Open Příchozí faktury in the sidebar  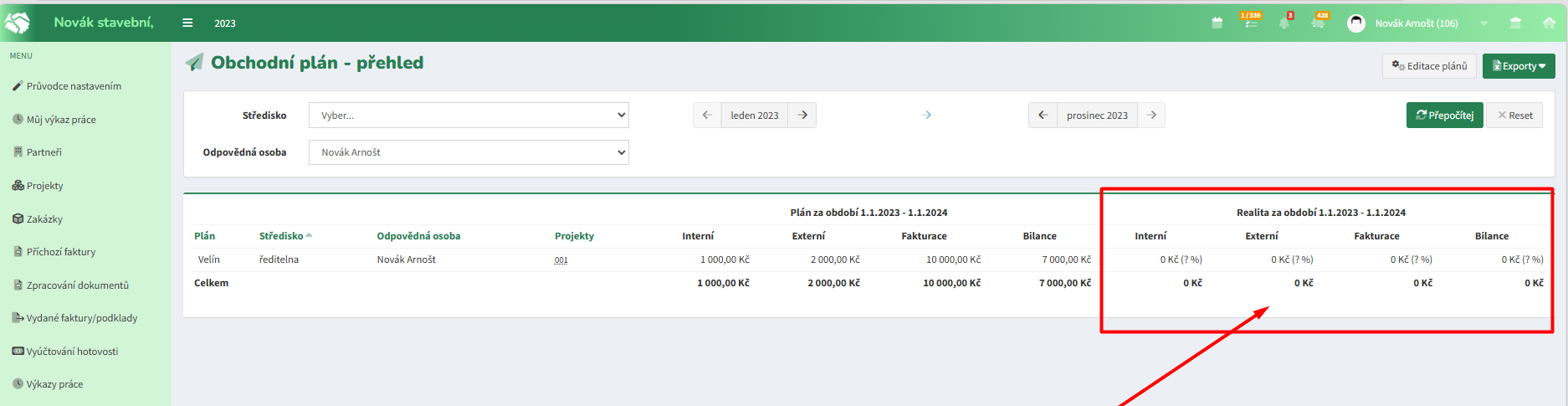pos(61,252)
